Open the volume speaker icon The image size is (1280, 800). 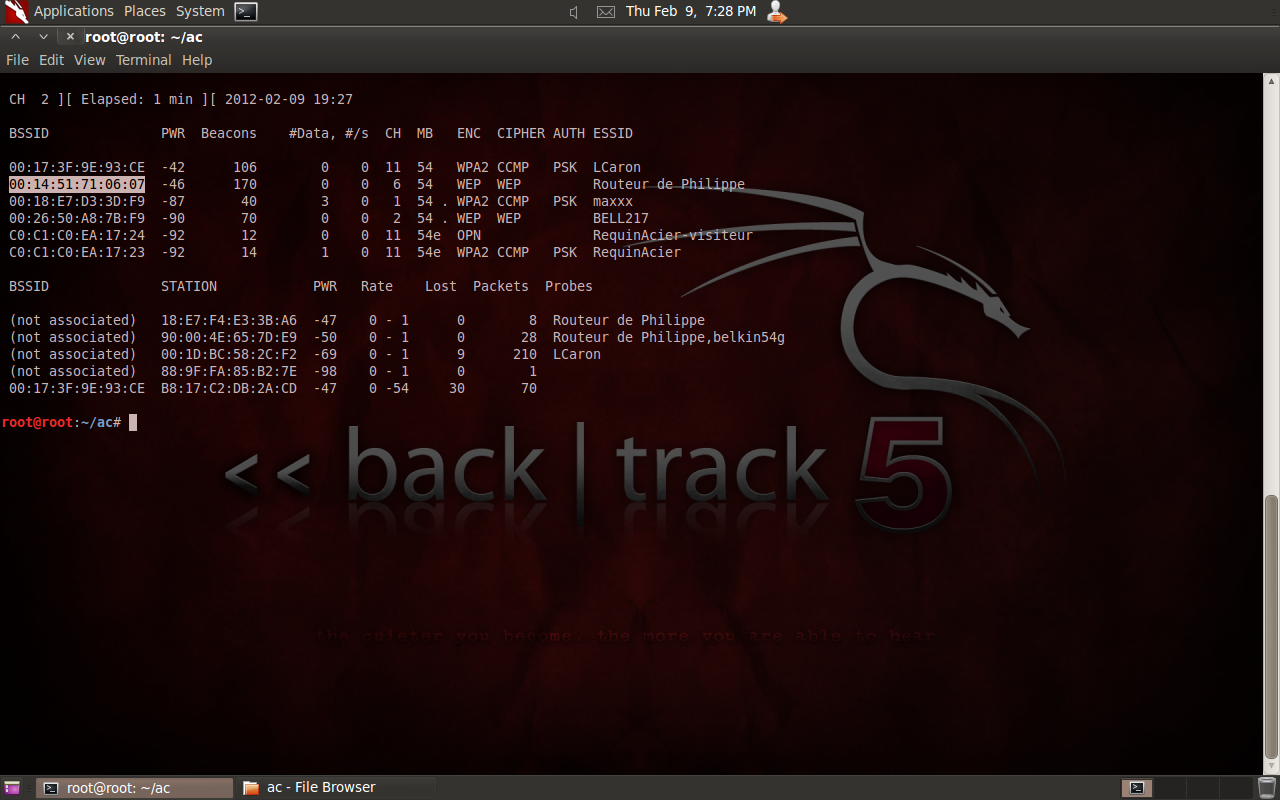click(574, 12)
